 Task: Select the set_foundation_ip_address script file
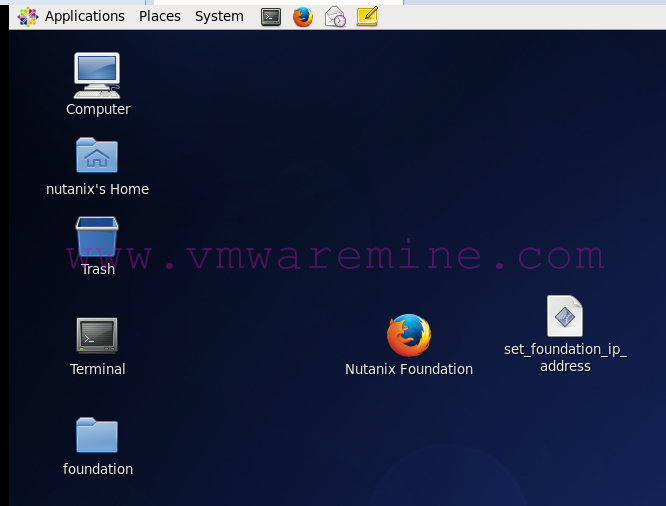[x=565, y=316]
